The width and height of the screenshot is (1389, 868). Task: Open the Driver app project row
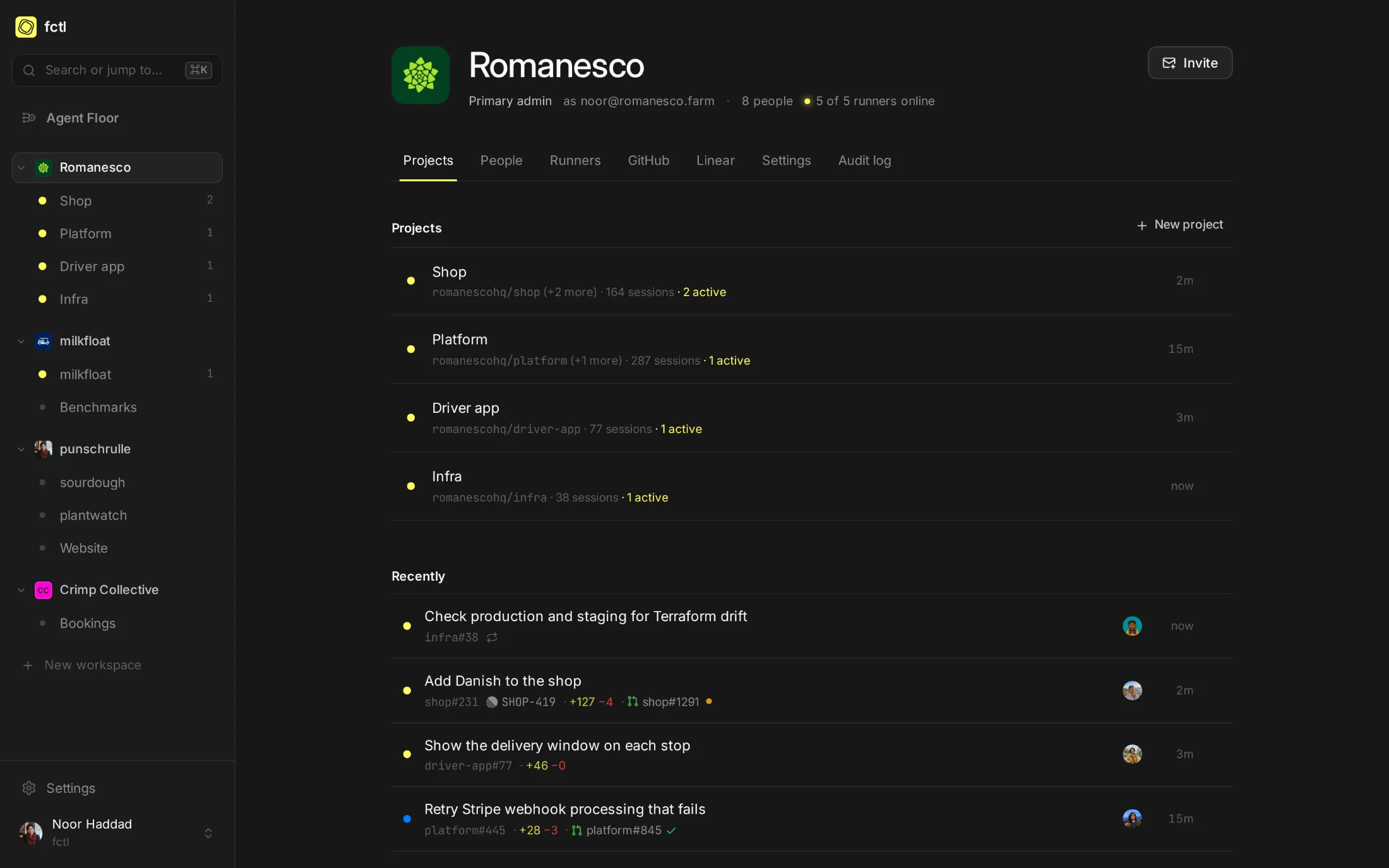click(811, 418)
